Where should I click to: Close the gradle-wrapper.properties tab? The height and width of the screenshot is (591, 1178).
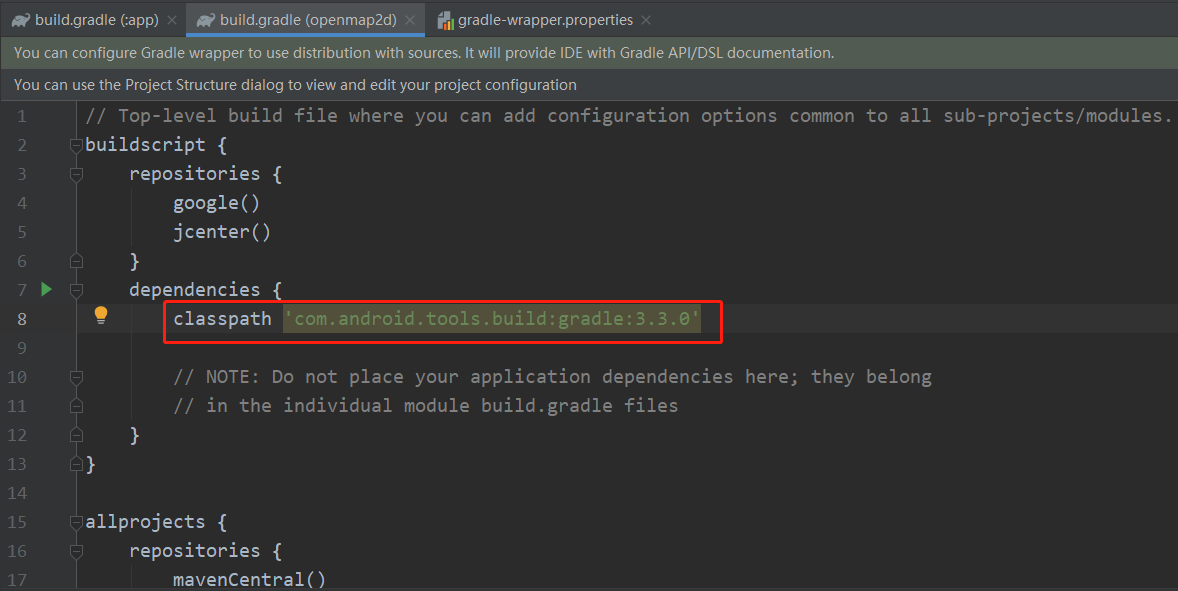point(646,20)
